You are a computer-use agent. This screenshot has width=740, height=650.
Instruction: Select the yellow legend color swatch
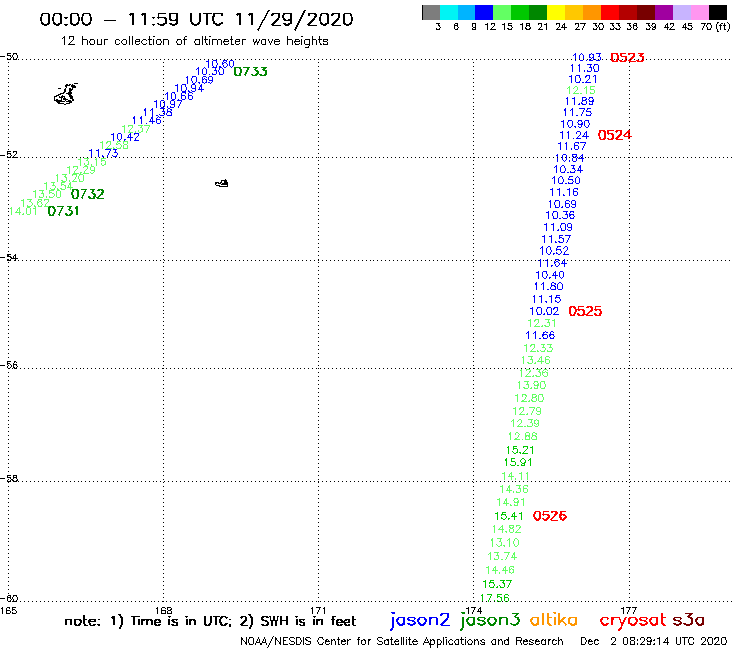click(x=556, y=12)
